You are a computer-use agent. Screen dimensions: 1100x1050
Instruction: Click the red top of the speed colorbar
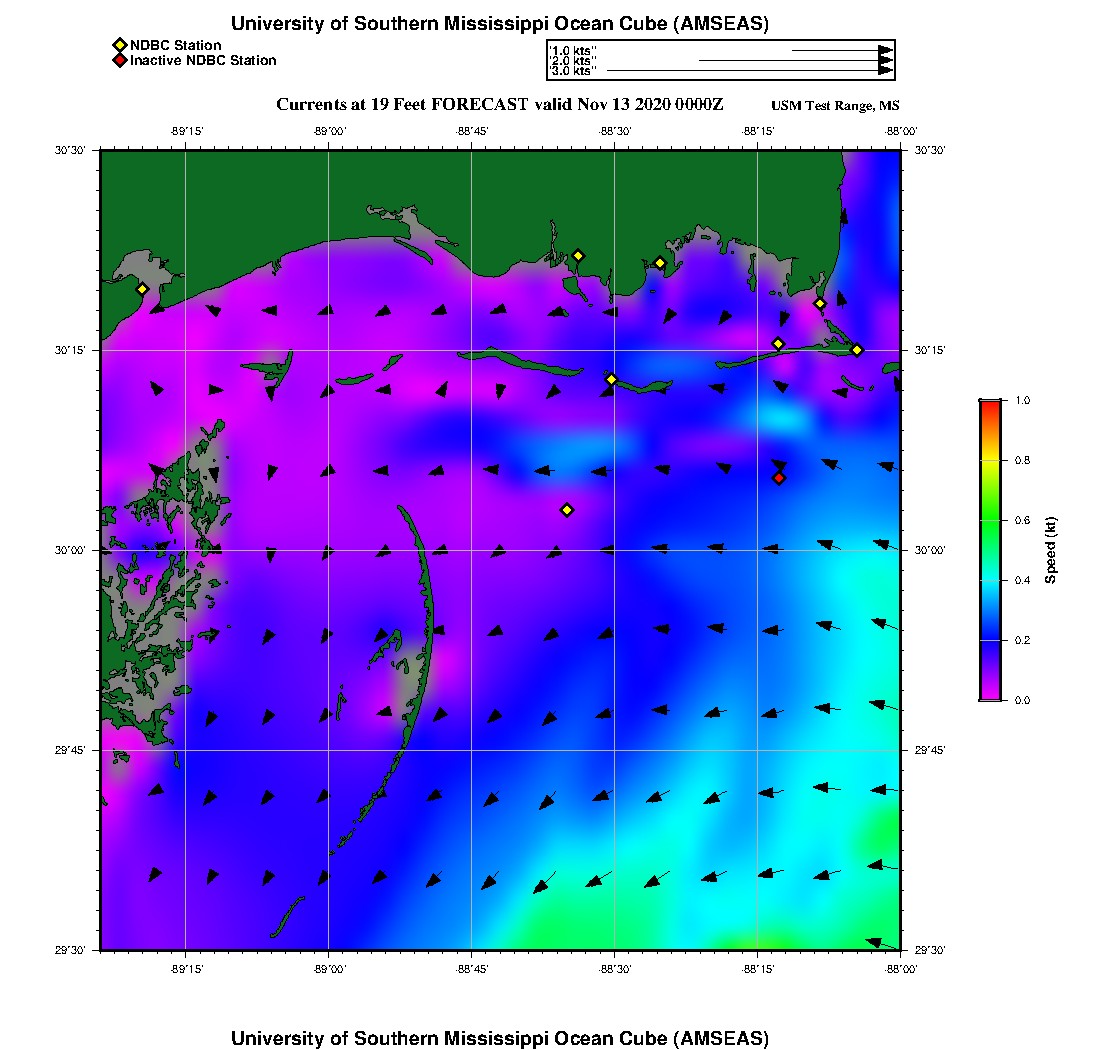990,406
